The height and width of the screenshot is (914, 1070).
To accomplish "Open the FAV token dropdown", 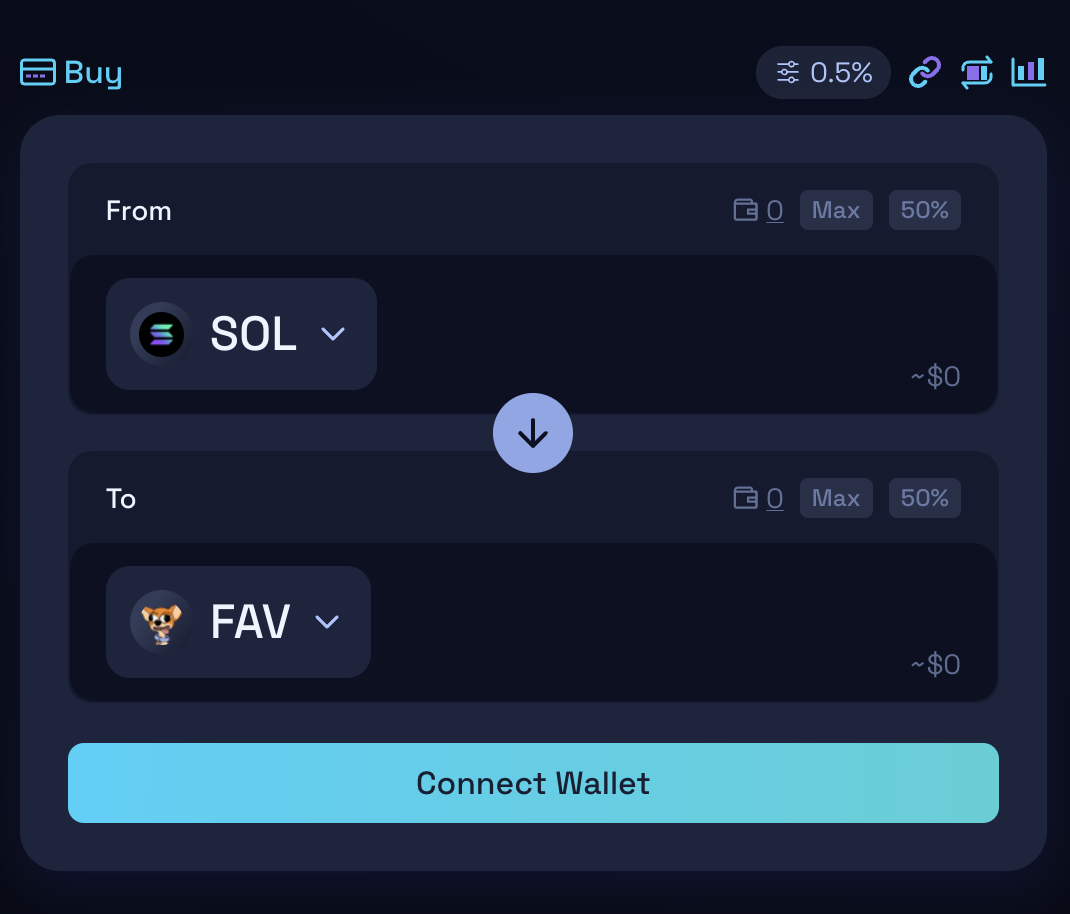I will click(x=238, y=622).
